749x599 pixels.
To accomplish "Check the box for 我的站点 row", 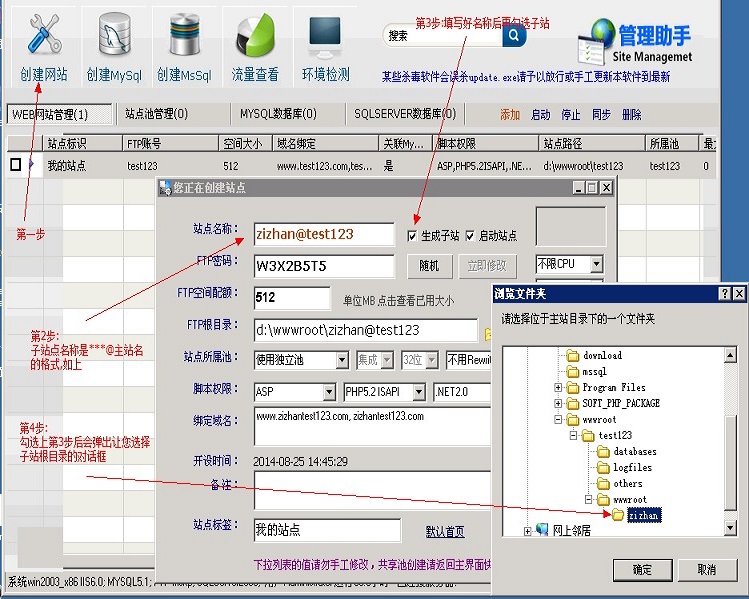I will pos(15,165).
